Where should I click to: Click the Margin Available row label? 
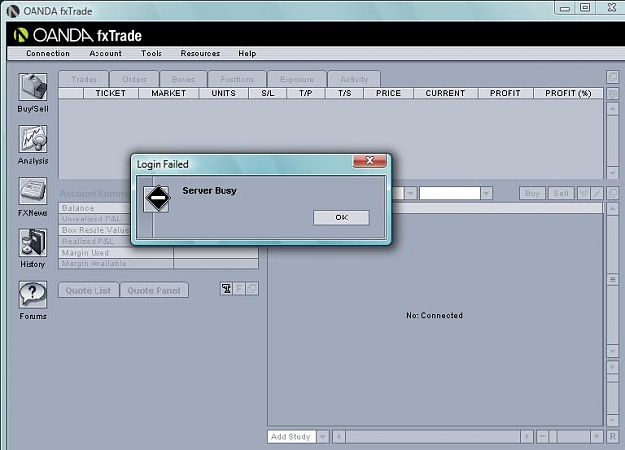94,263
